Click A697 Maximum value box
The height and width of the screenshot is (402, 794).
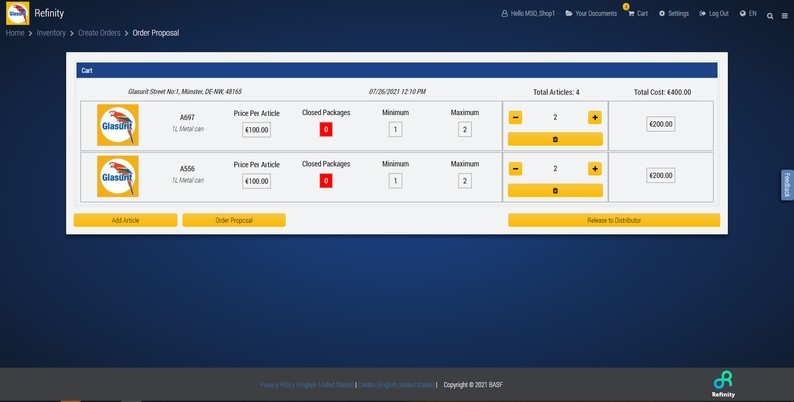(x=465, y=130)
